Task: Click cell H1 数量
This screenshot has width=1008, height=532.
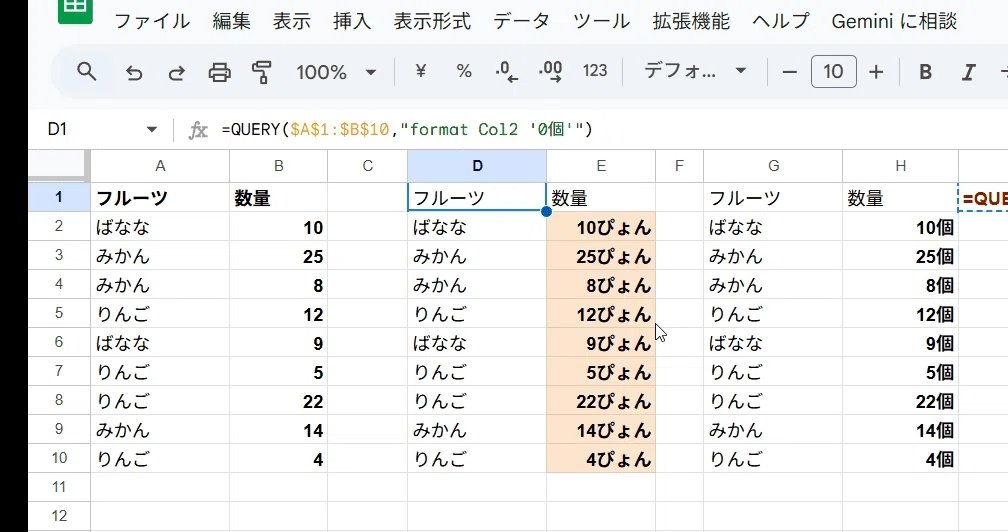Action: (901, 197)
